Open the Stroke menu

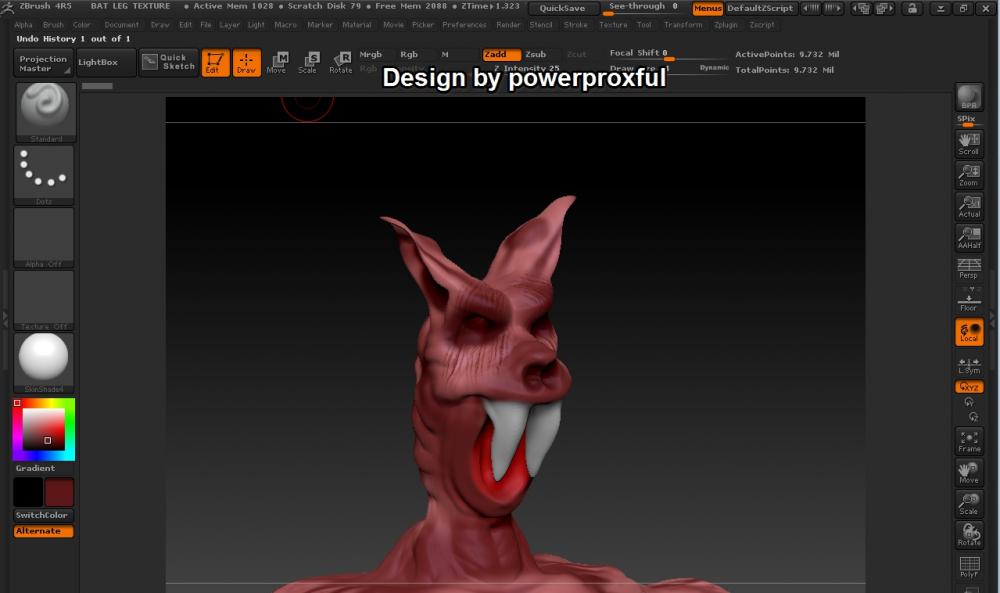point(575,25)
